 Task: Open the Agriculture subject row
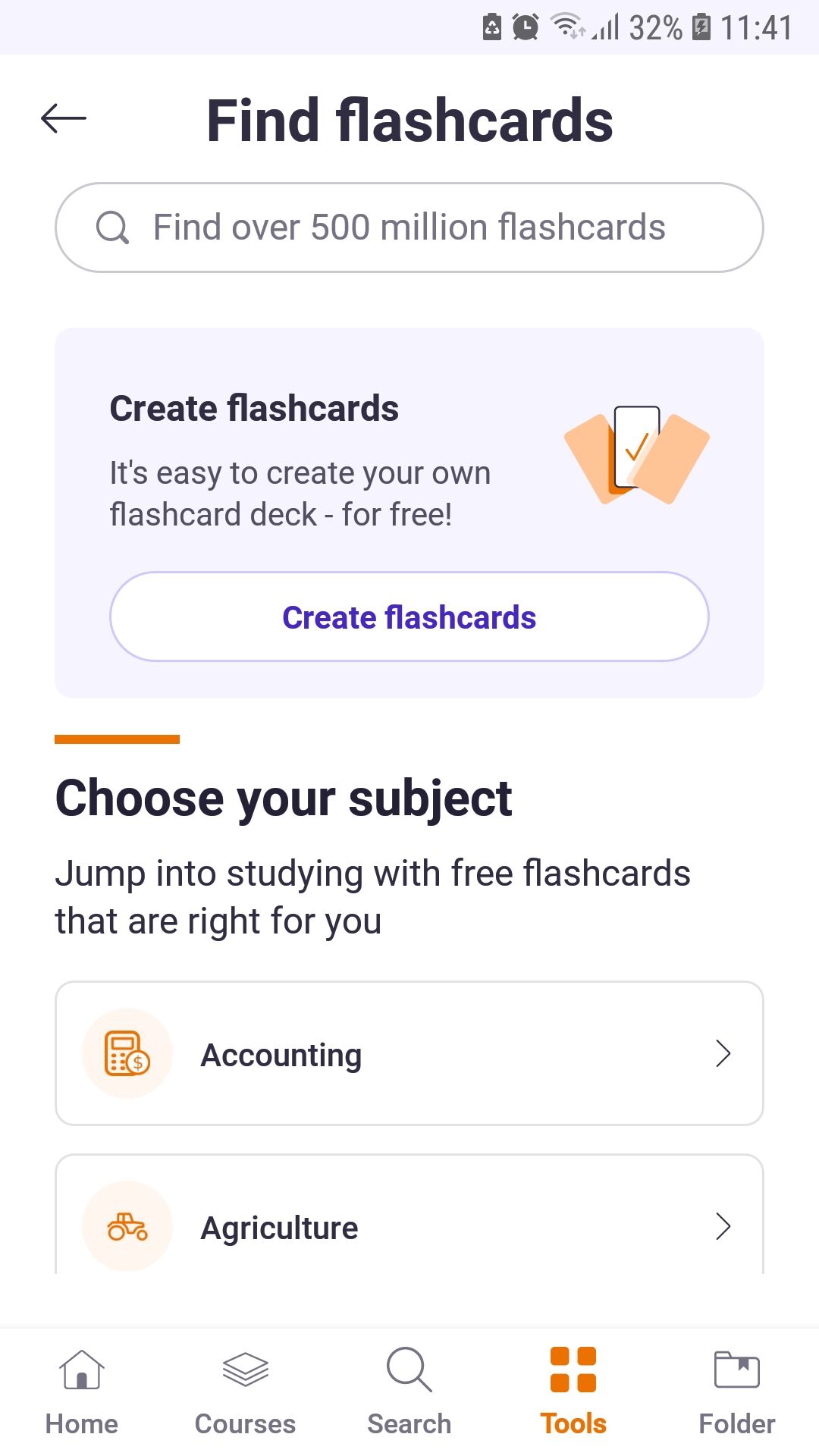(x=409, y=1226)
